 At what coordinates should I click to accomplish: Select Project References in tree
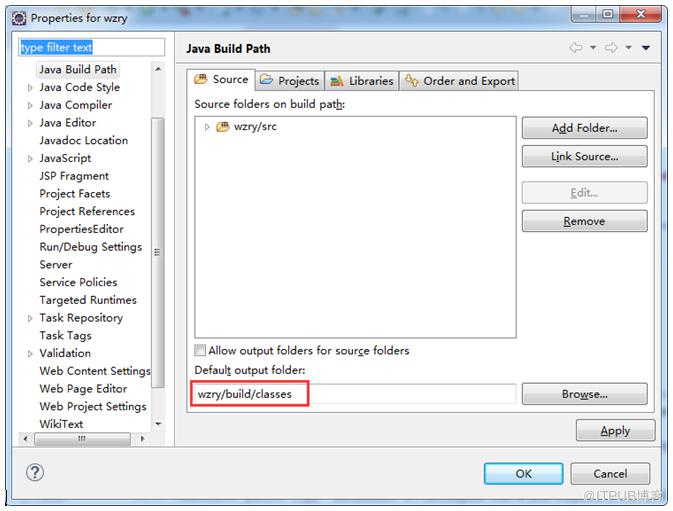coord(87,212)
